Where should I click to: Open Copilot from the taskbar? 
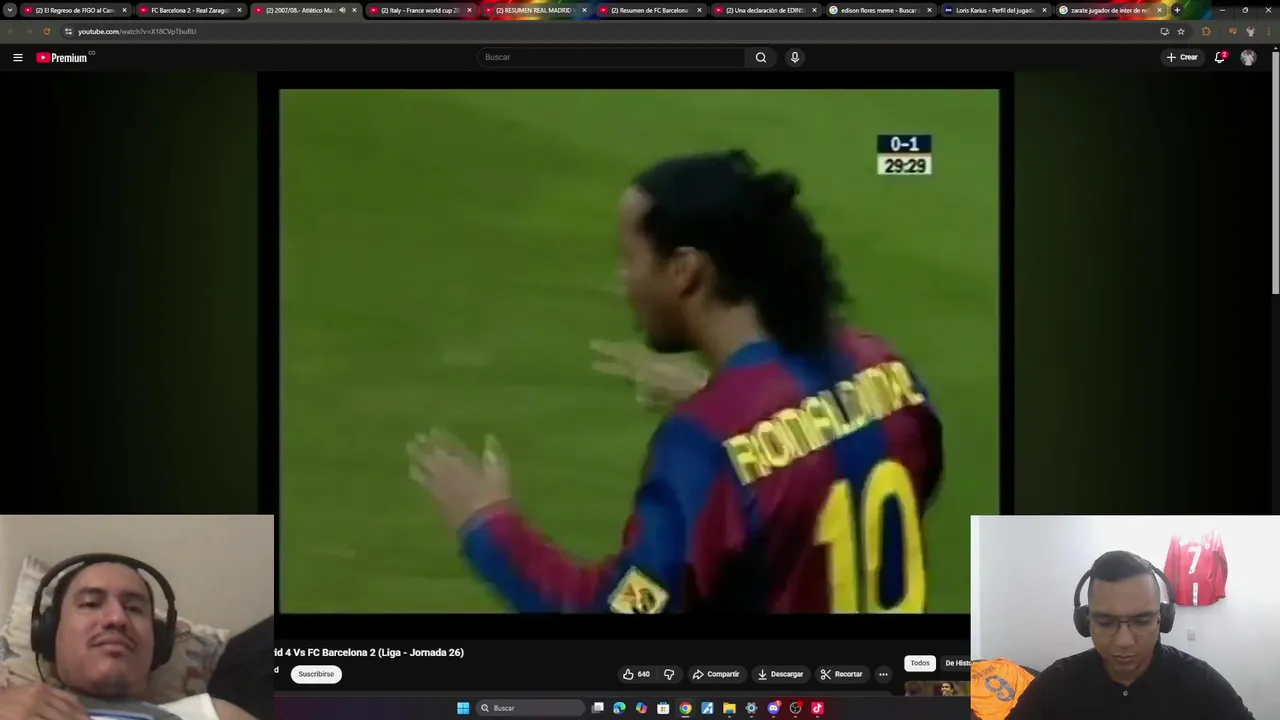(x=641, y=708)
